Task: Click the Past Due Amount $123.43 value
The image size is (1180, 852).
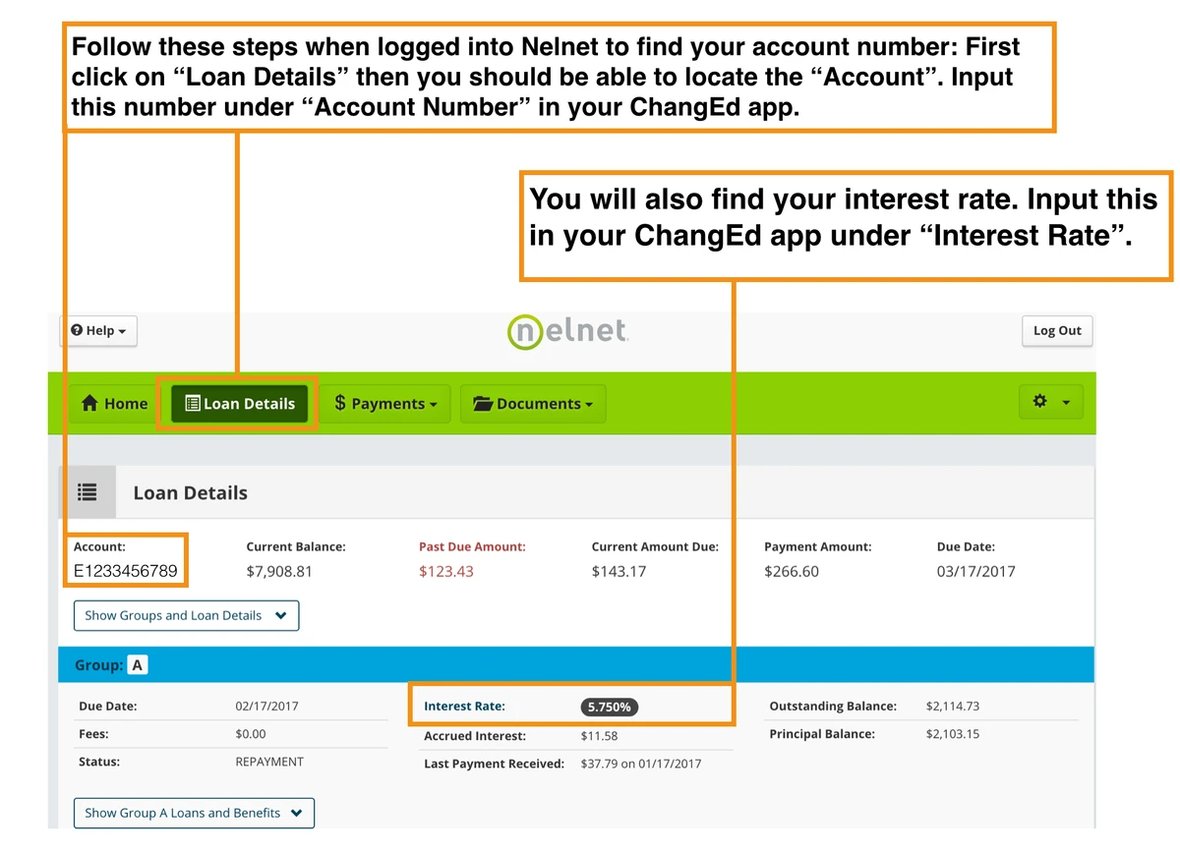Action: click(x=446, y=572)
